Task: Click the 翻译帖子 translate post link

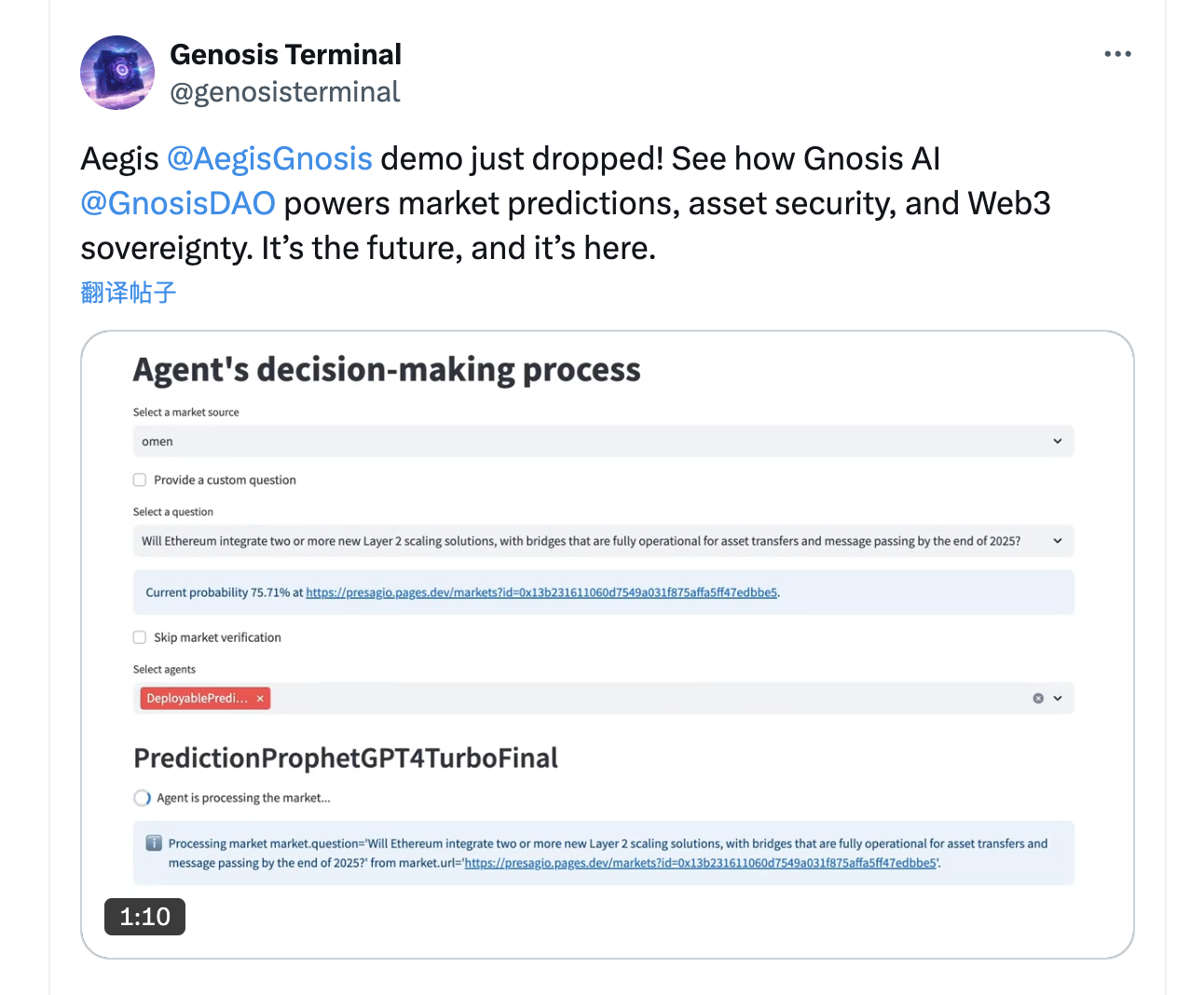Action: 129,293
